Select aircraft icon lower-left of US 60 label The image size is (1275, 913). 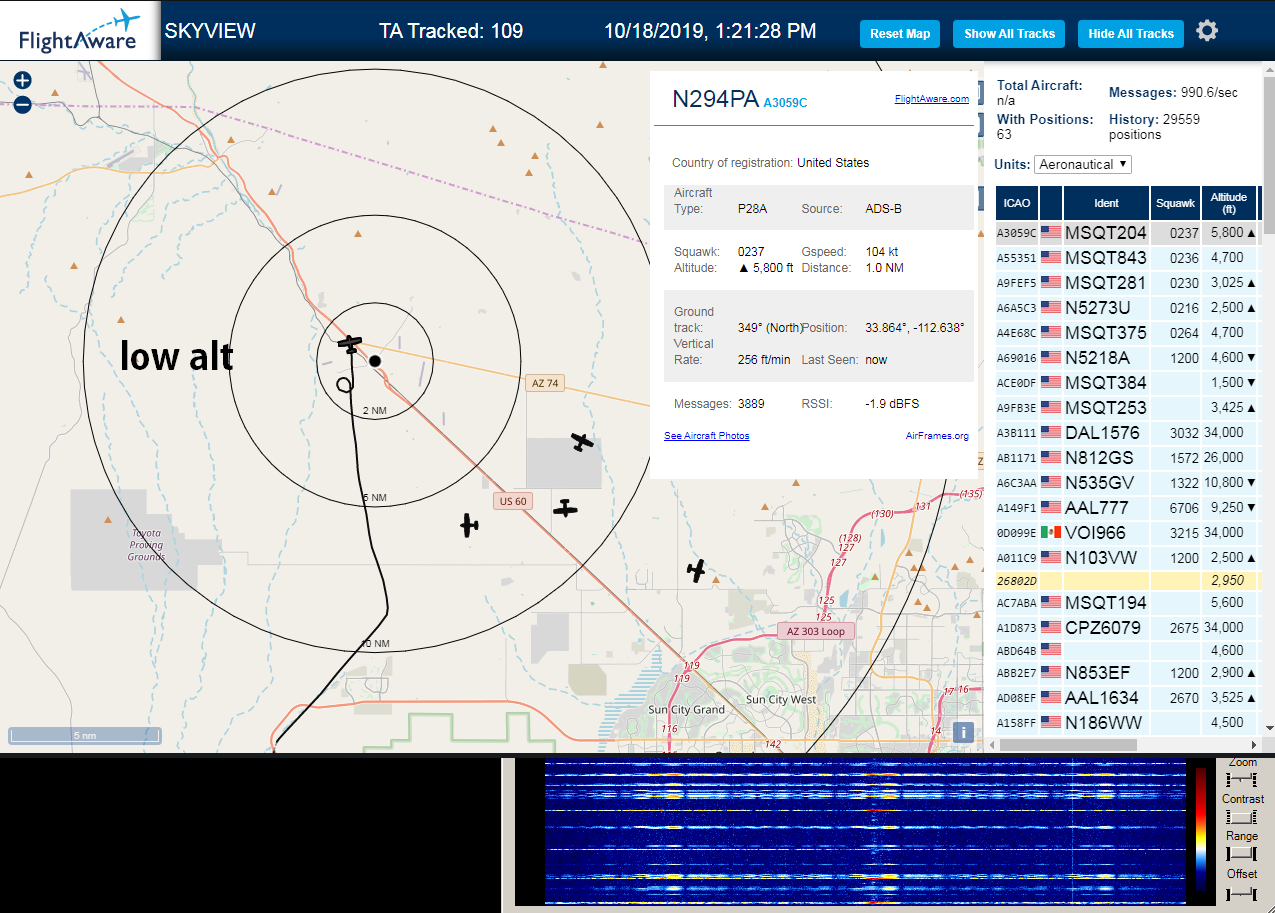469,524
